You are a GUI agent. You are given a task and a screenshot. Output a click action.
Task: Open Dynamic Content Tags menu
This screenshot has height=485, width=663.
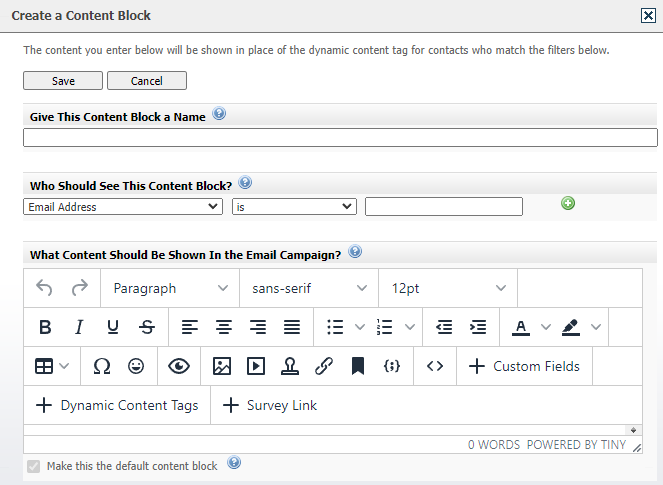click(117, 405)
